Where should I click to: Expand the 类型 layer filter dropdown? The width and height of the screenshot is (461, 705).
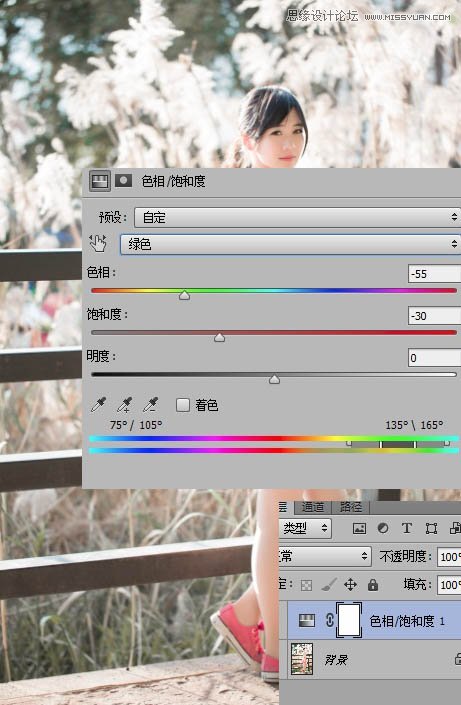305,528
